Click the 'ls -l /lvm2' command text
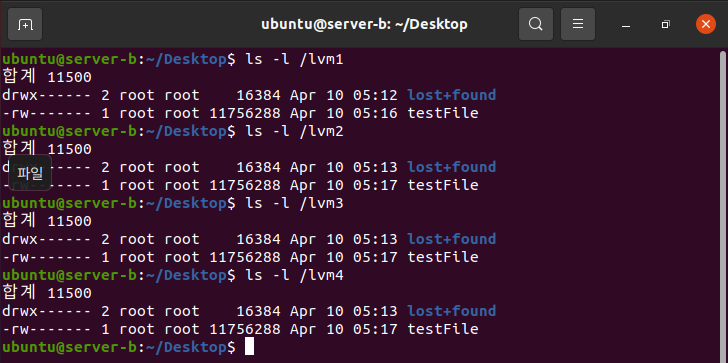 (x=295, y=131)
